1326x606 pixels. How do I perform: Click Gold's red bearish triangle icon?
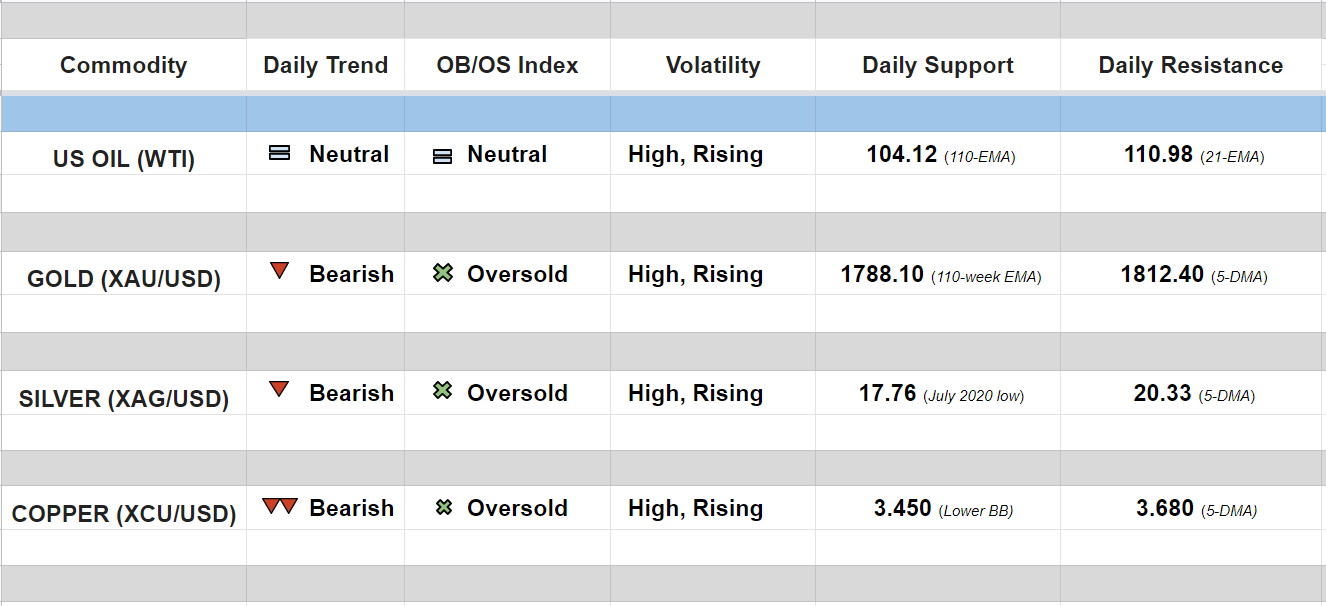pyautogui.click(x=279, y=271)
